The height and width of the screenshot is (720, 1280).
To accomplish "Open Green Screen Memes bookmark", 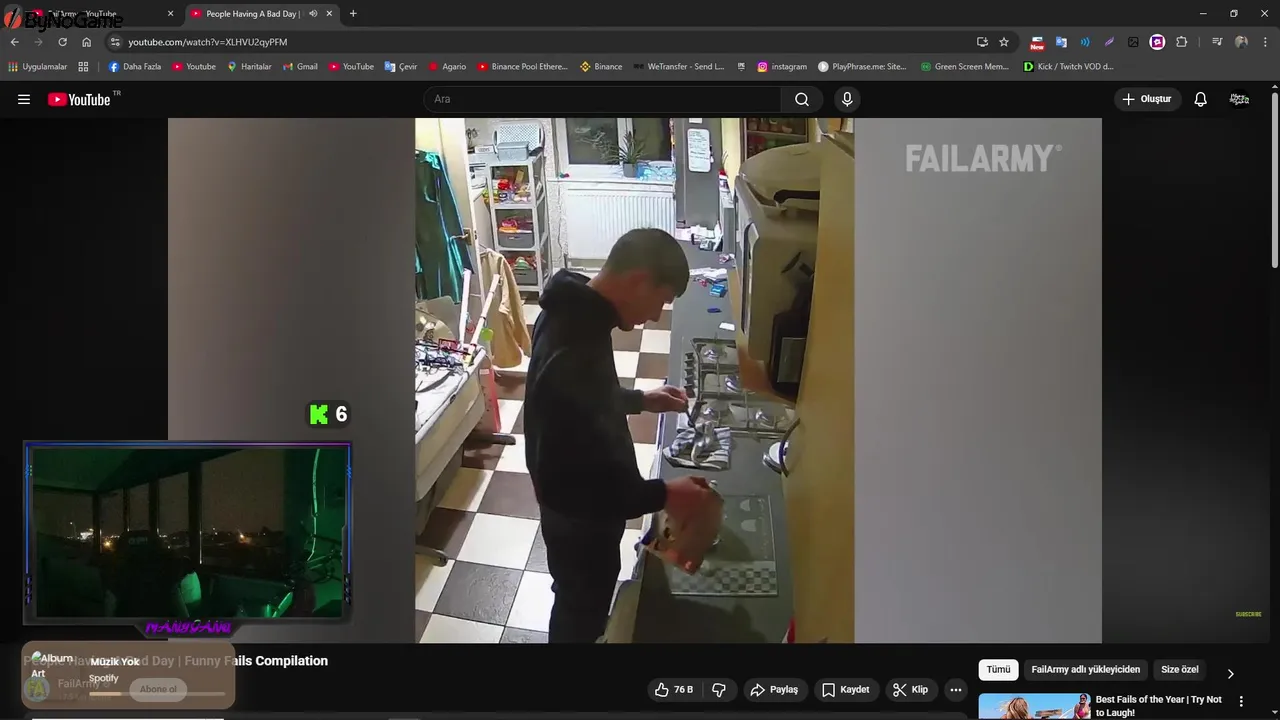I will pyautogui.click(x=965, y=67).
